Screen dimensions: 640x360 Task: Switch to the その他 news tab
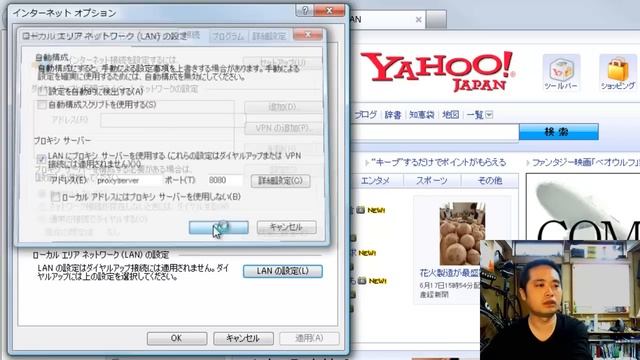[x=490, y=181]
